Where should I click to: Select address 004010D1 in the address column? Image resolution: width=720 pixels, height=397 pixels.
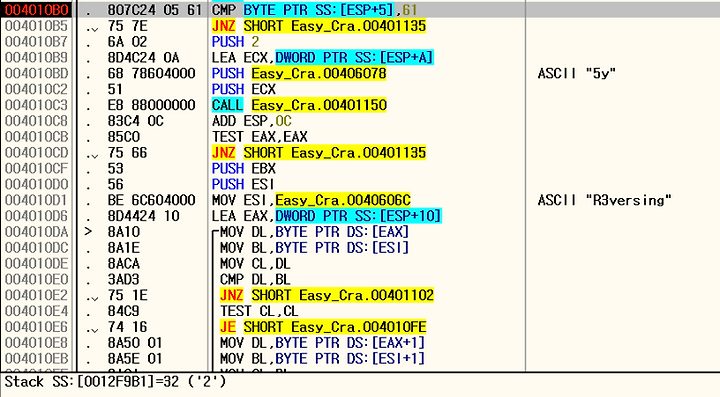[x=37, y=200]
